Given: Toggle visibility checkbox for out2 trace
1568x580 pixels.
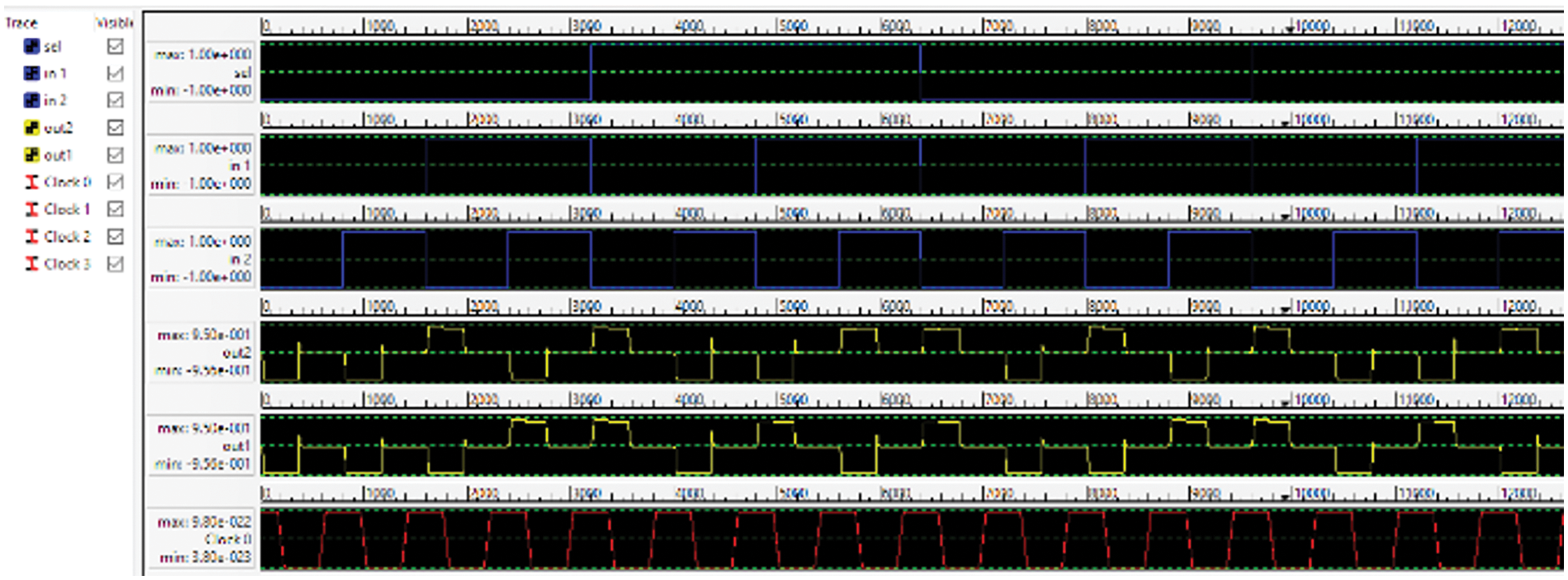Looking at the screenshot, I should pyautogui.click(x=116, y=128).
